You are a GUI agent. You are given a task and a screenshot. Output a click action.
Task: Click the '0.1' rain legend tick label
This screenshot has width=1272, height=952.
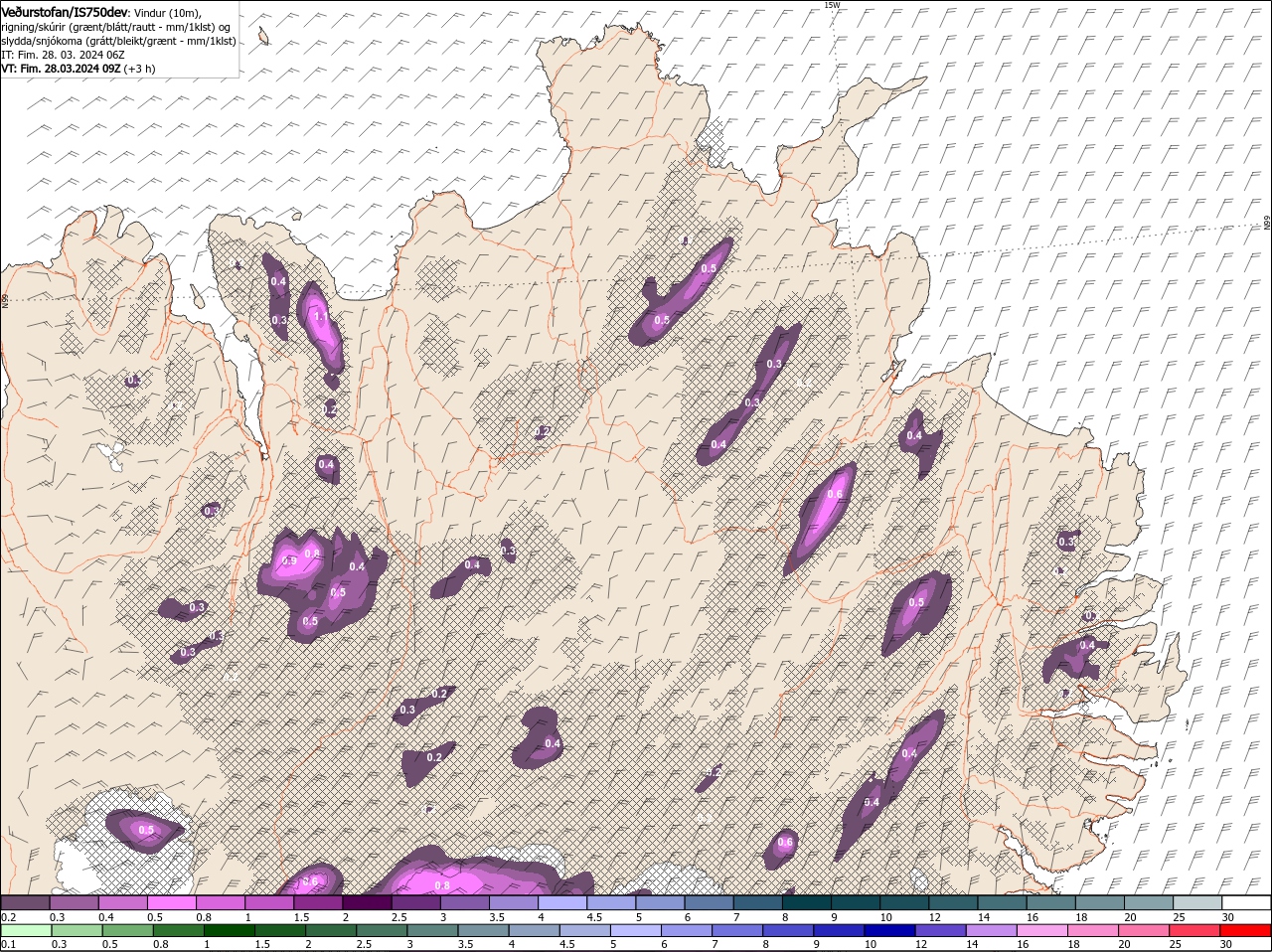pos(8,945)
